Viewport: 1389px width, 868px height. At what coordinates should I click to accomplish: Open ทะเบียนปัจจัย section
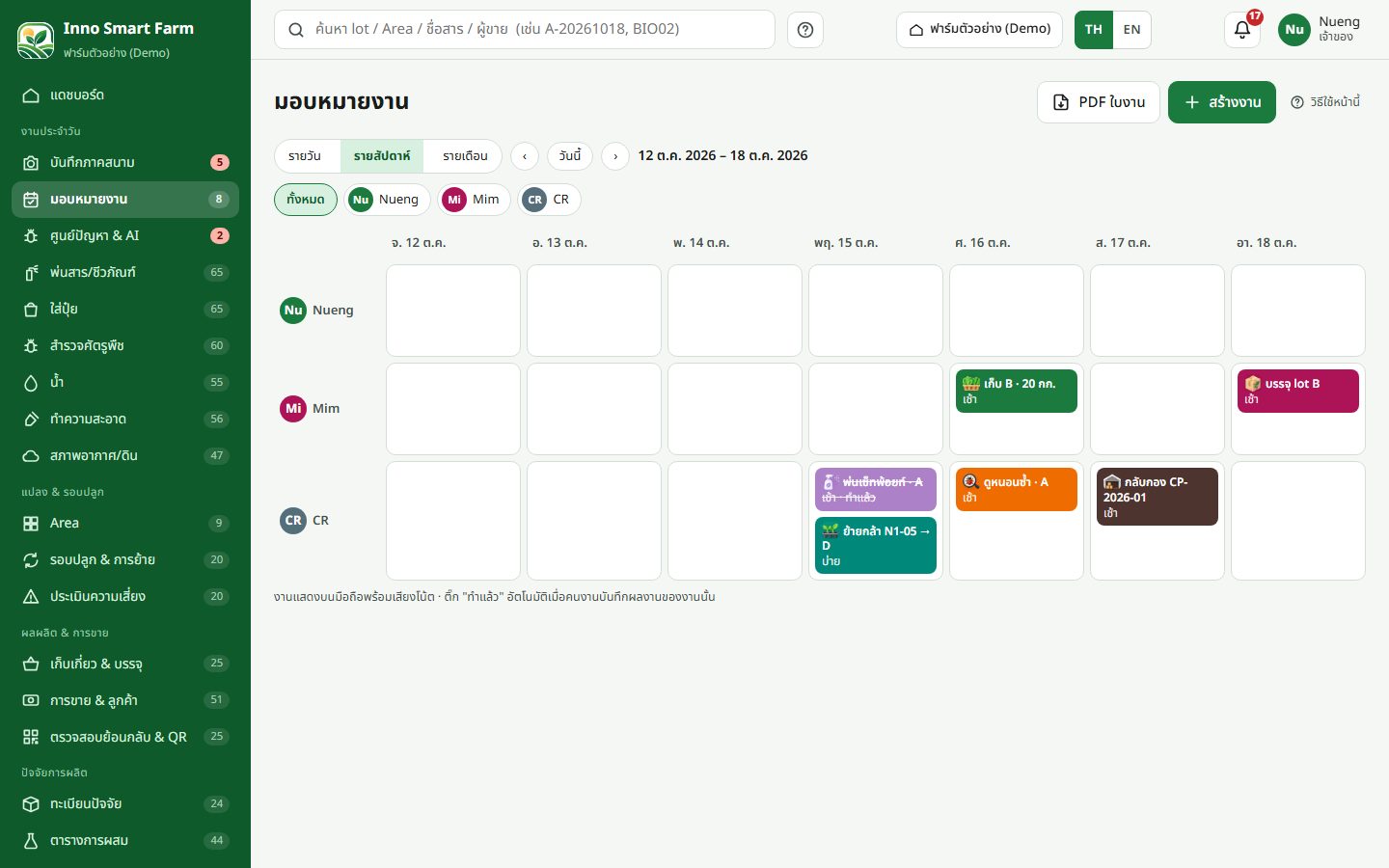click(125, 804)
